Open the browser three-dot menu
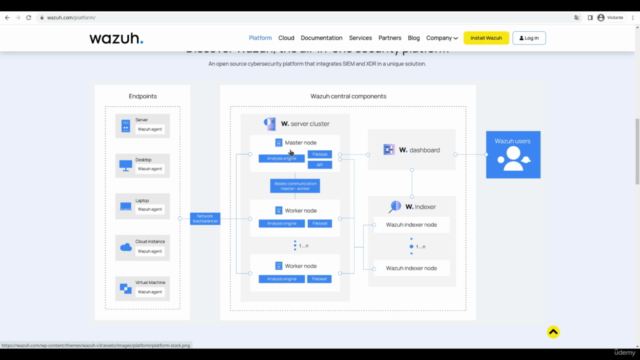The width and height of the screenshot is (640, 360). pyautogui.click(x=633, y=18)
